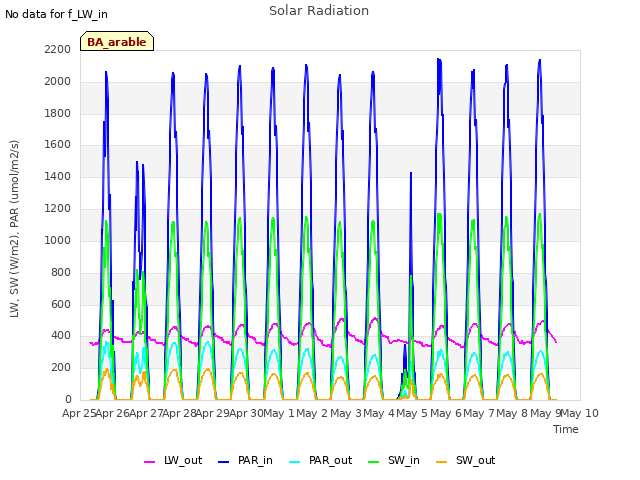Click the 200 y-axis tick value
This screenshot has width=640, height=480.
tap(61, 367)
